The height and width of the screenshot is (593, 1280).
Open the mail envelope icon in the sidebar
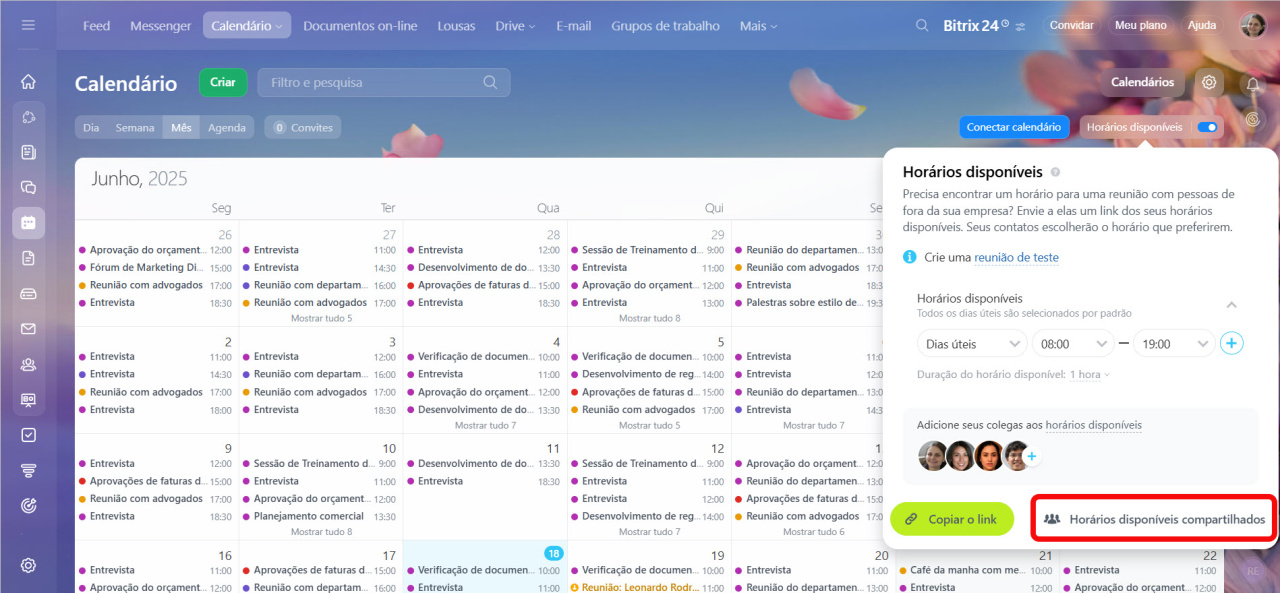(28, 329)
